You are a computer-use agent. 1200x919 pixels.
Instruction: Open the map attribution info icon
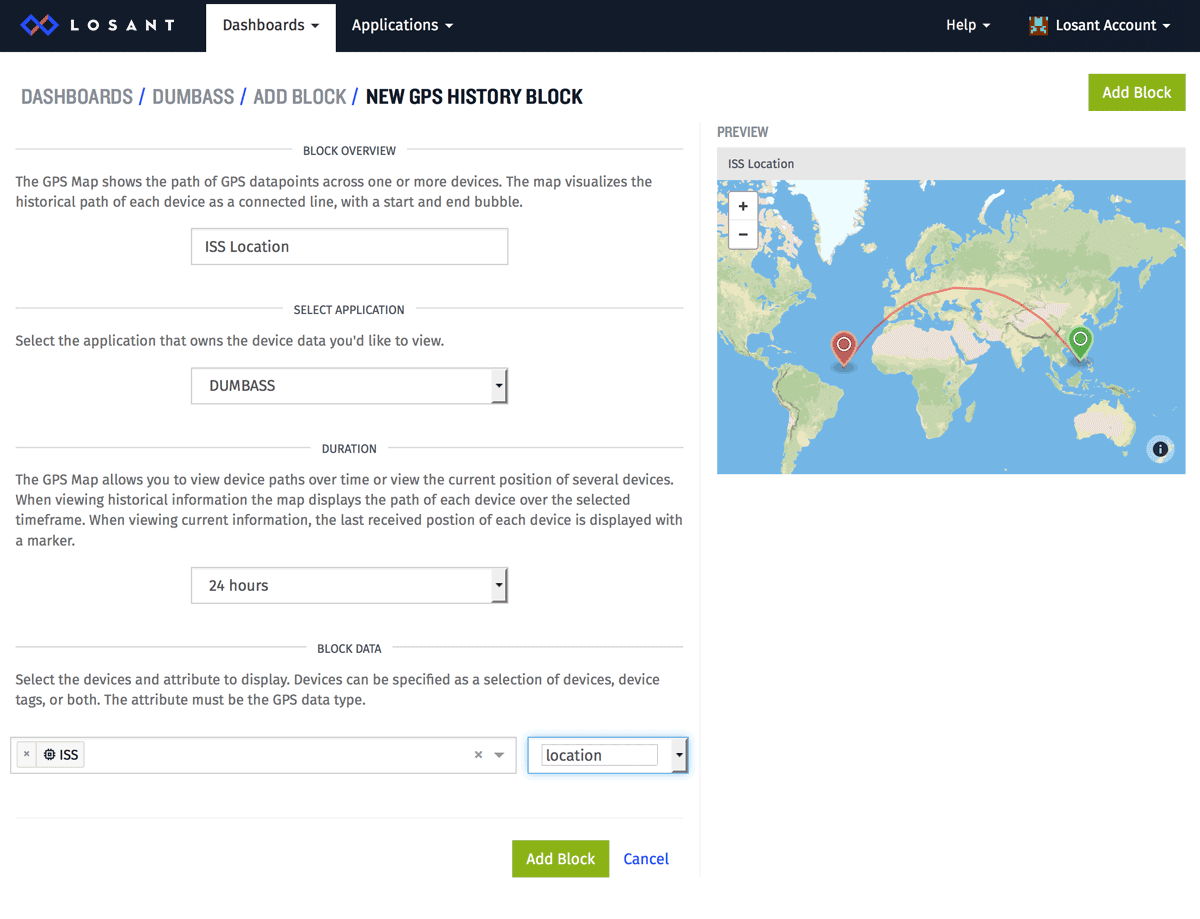[1160, 449]
